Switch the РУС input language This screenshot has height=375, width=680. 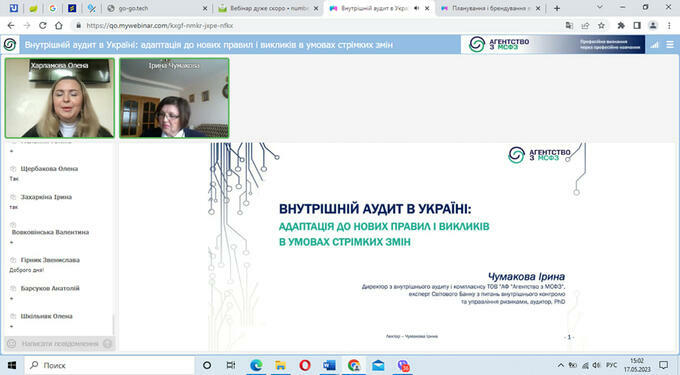pos(611,365)
